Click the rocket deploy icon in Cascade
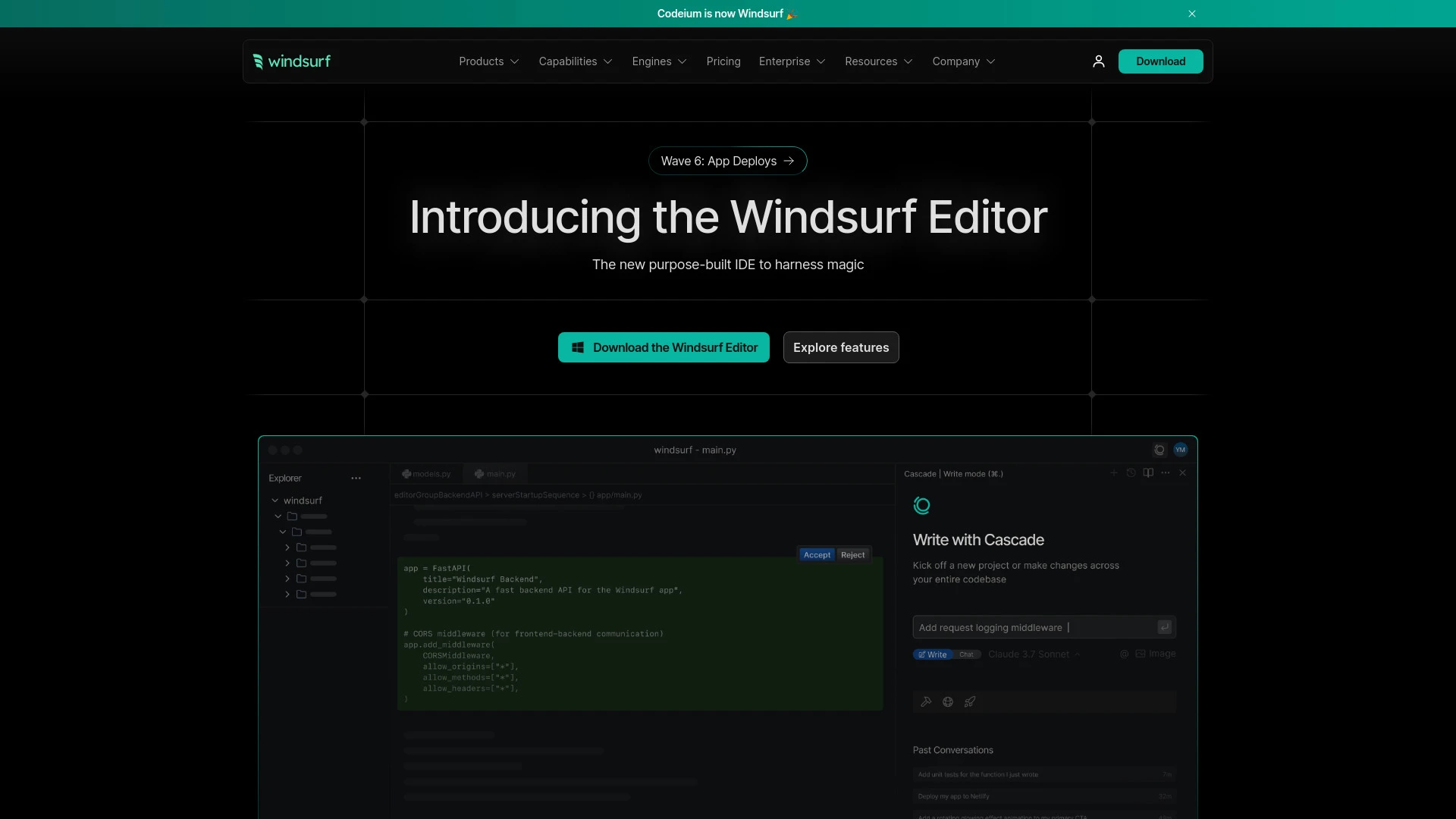Image resolution: width=1456 pixels, height=819 pixels. coord(970,702)
